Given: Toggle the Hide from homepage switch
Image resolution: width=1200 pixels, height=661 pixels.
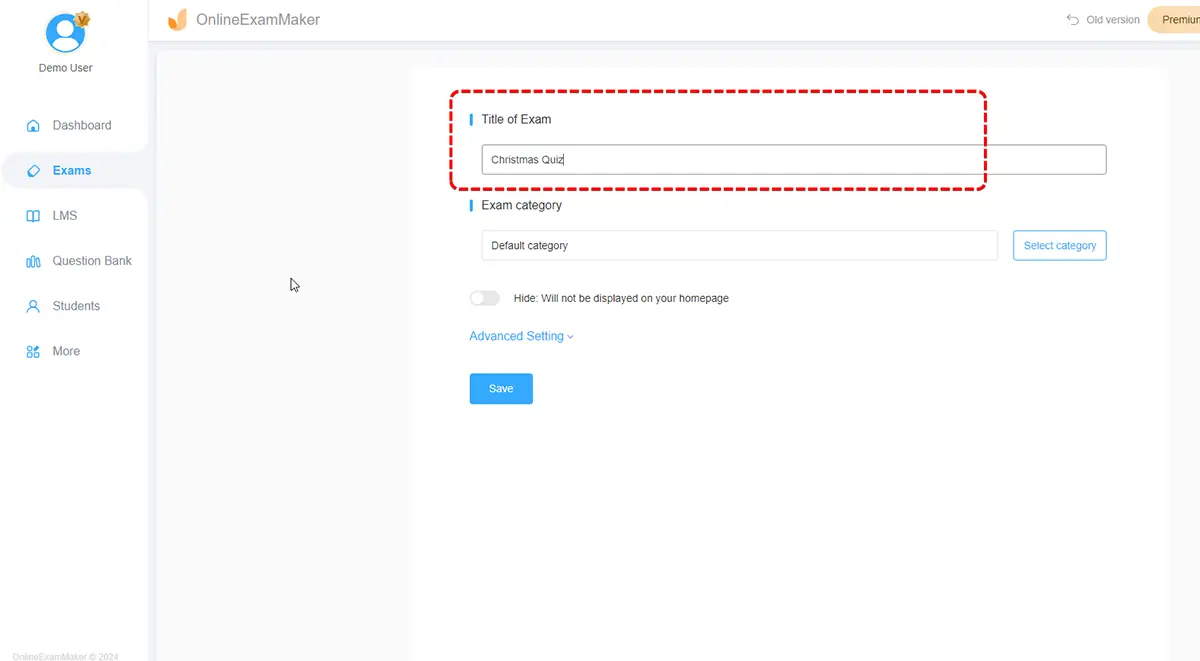Looking at the screenshot, I should tap(484, 298).
